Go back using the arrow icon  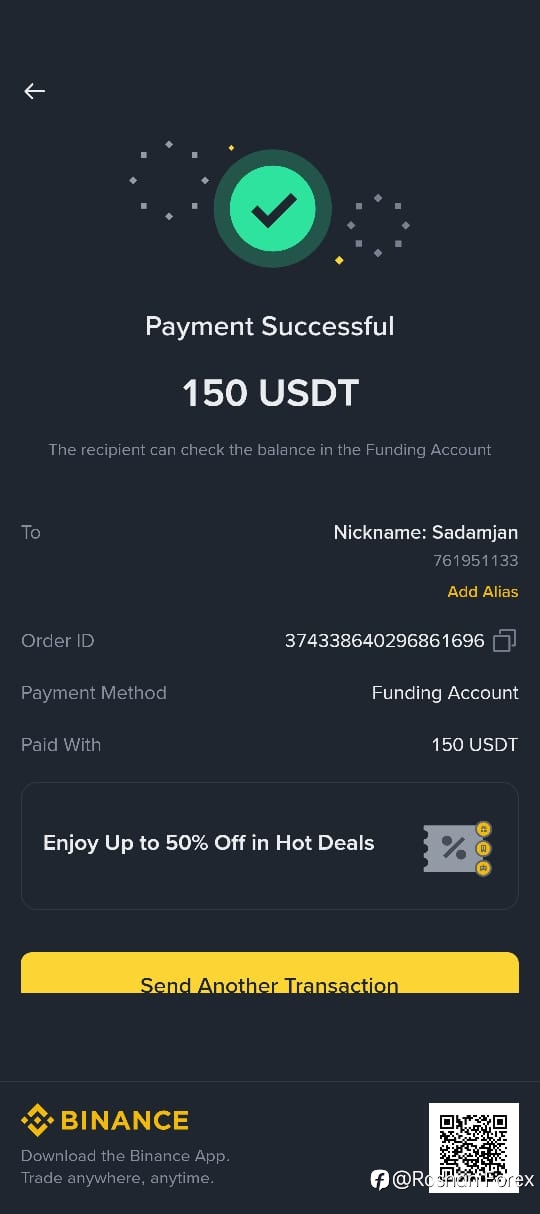[35, 91]
